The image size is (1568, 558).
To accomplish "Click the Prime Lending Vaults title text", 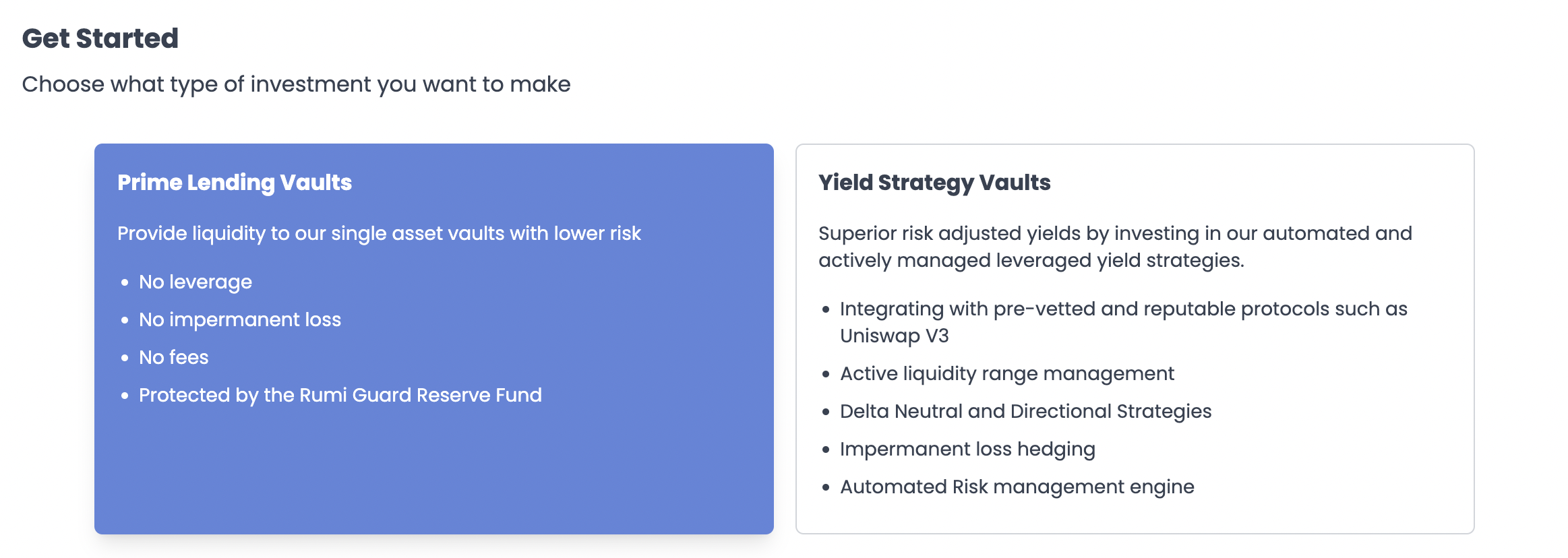I will [x=235, y=183].
